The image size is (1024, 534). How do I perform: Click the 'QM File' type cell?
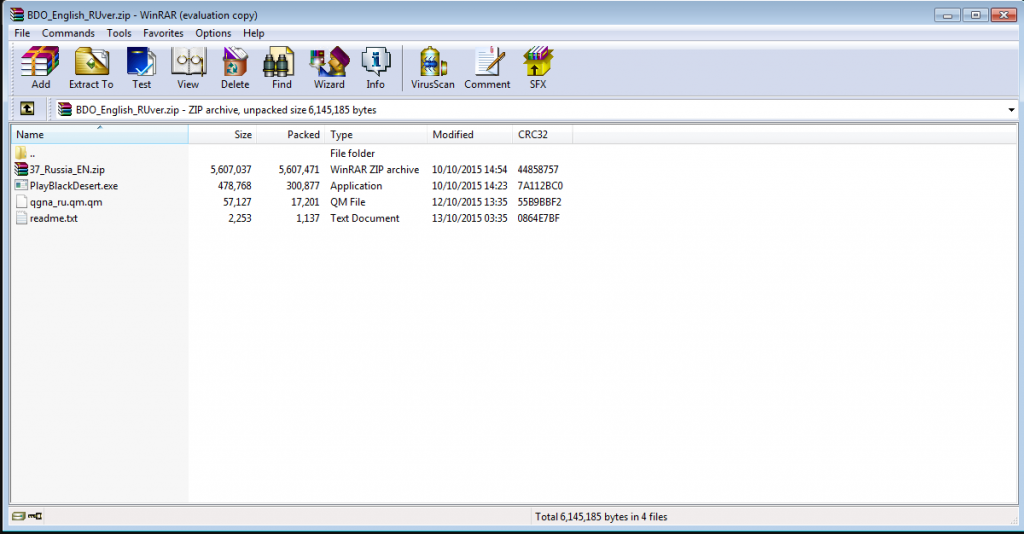[x=347, y=202]
